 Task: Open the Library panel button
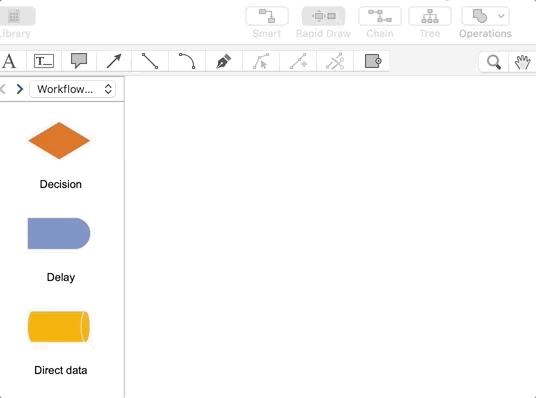(15, 16)
